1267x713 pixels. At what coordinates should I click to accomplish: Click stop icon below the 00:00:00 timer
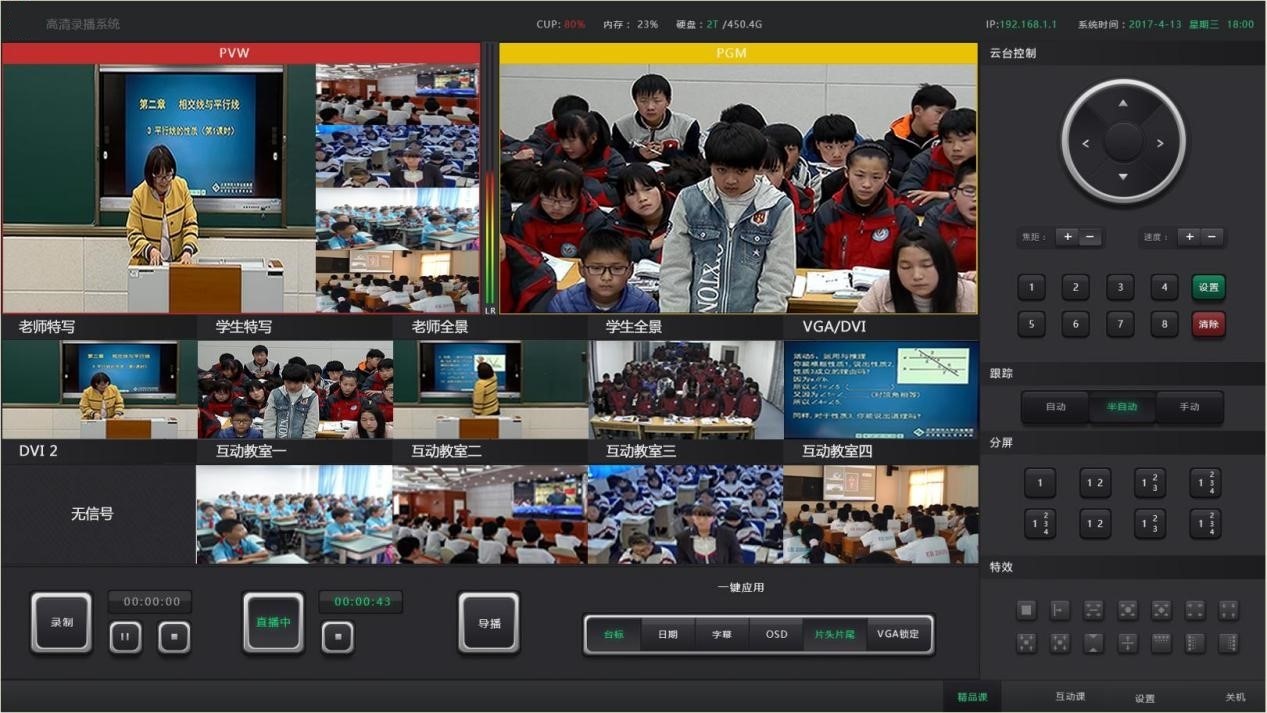click(x=174, y=636)
